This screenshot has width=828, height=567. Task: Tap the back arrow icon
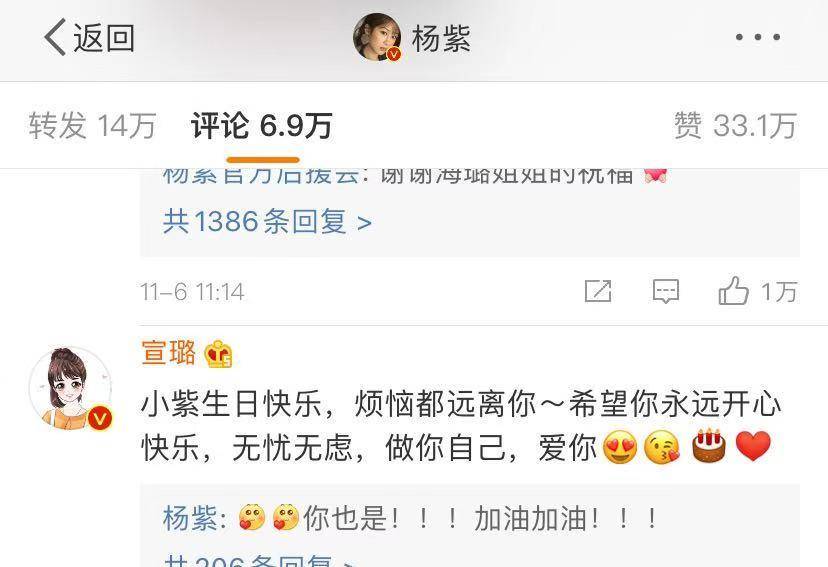(x=55, y=37)
